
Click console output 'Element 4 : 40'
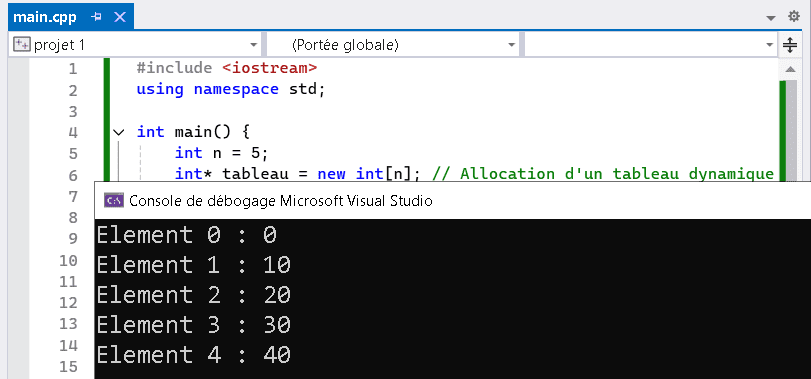point(194,356)
